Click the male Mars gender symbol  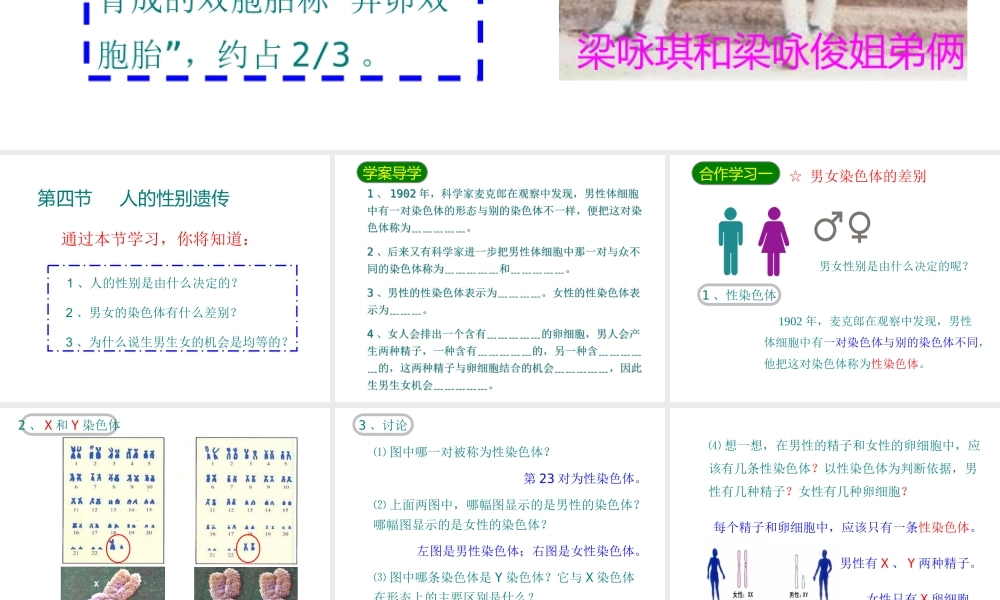828,227
